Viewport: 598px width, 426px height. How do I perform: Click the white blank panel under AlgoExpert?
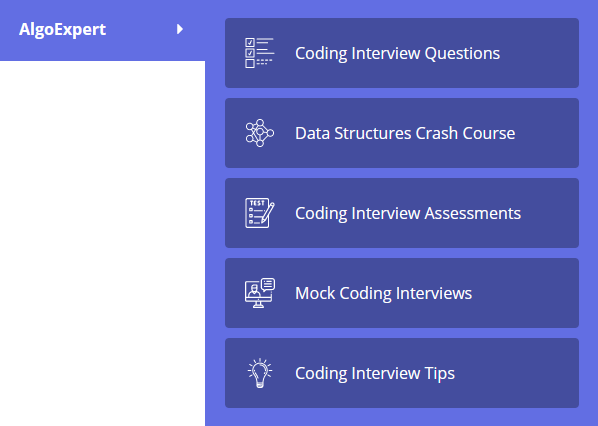click(x=102, y=243)
